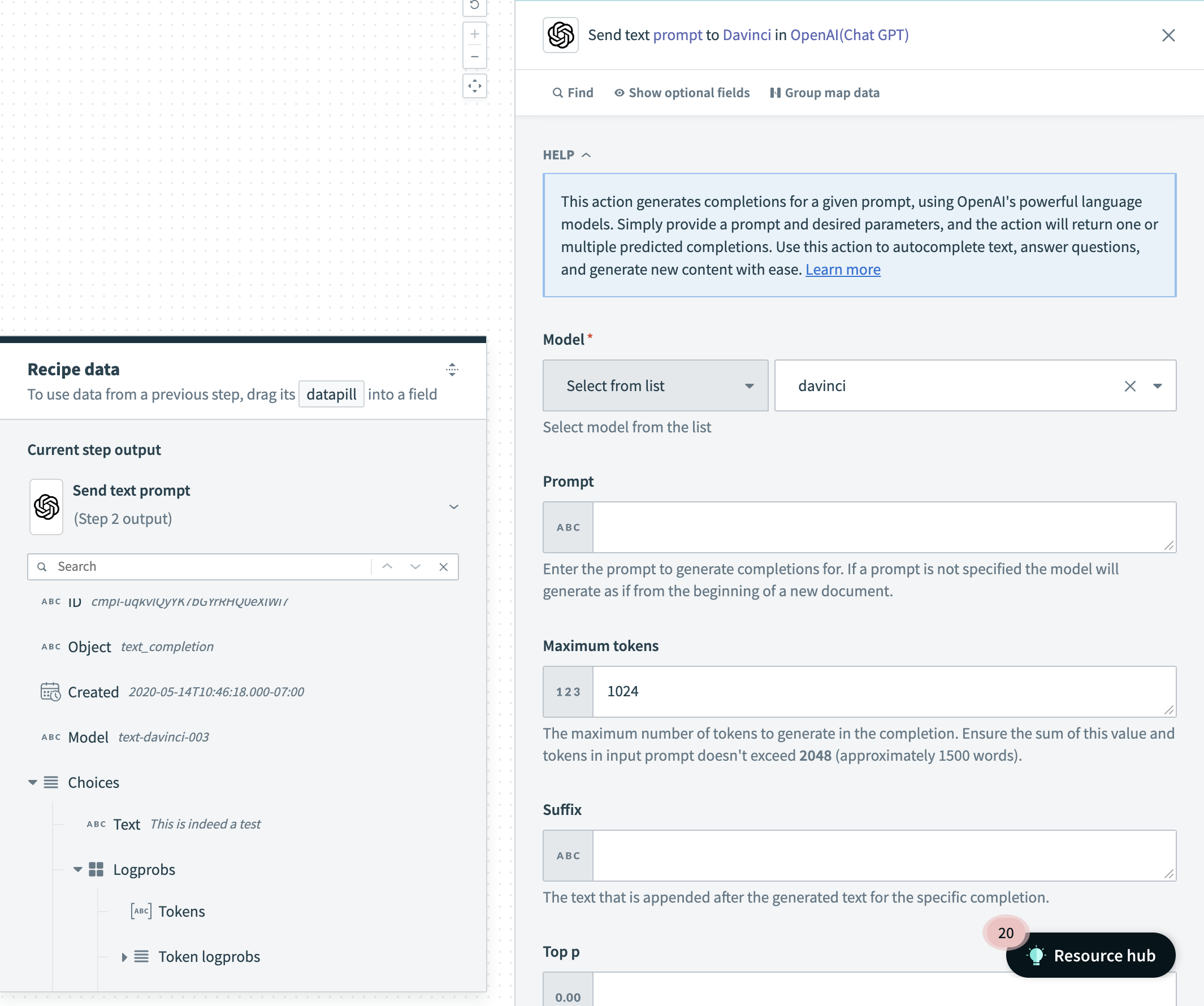Toggle Show optional fields
The width and height of the screenshot is (1204, 1006).
(x=682, y=93)
